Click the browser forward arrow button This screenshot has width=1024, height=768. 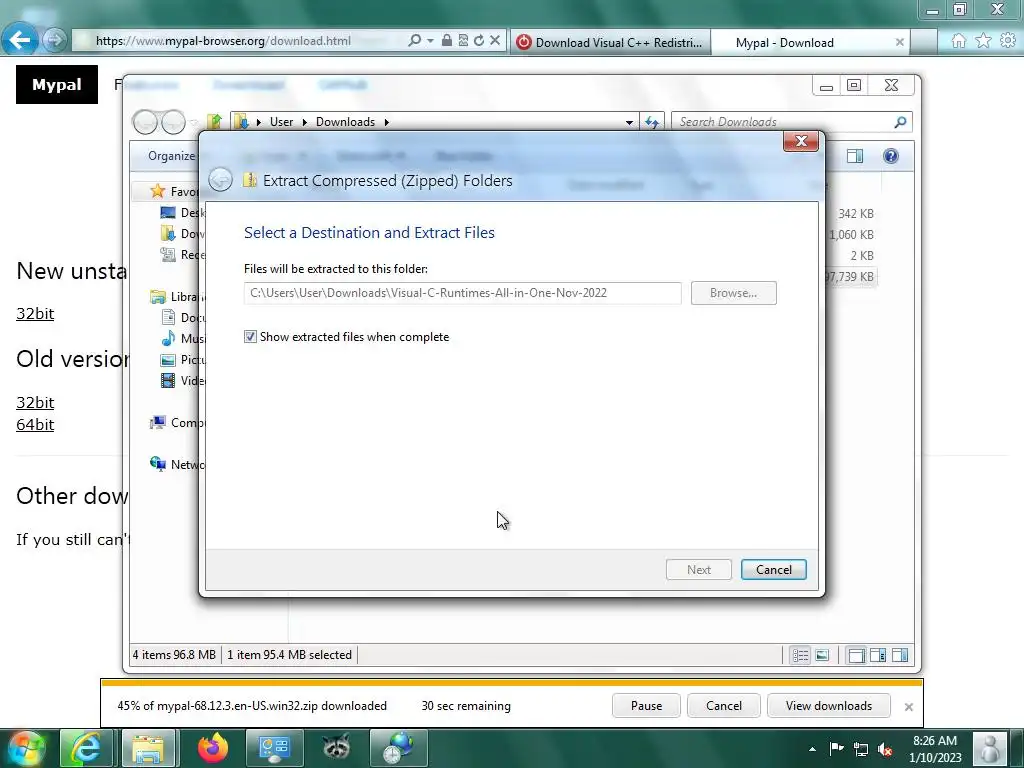[55, 40]
